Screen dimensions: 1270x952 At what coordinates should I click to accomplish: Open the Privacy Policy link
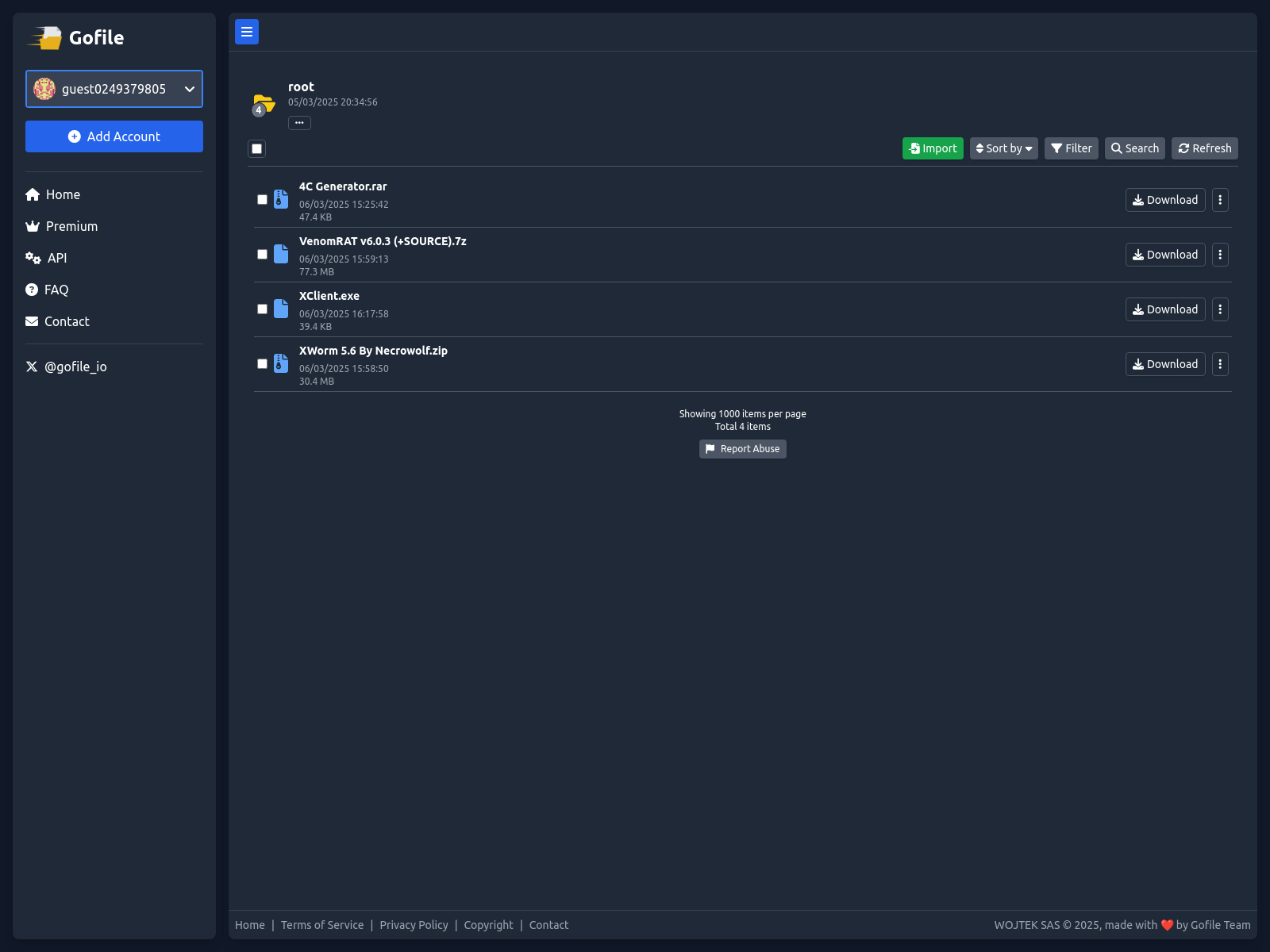point(414,925)
